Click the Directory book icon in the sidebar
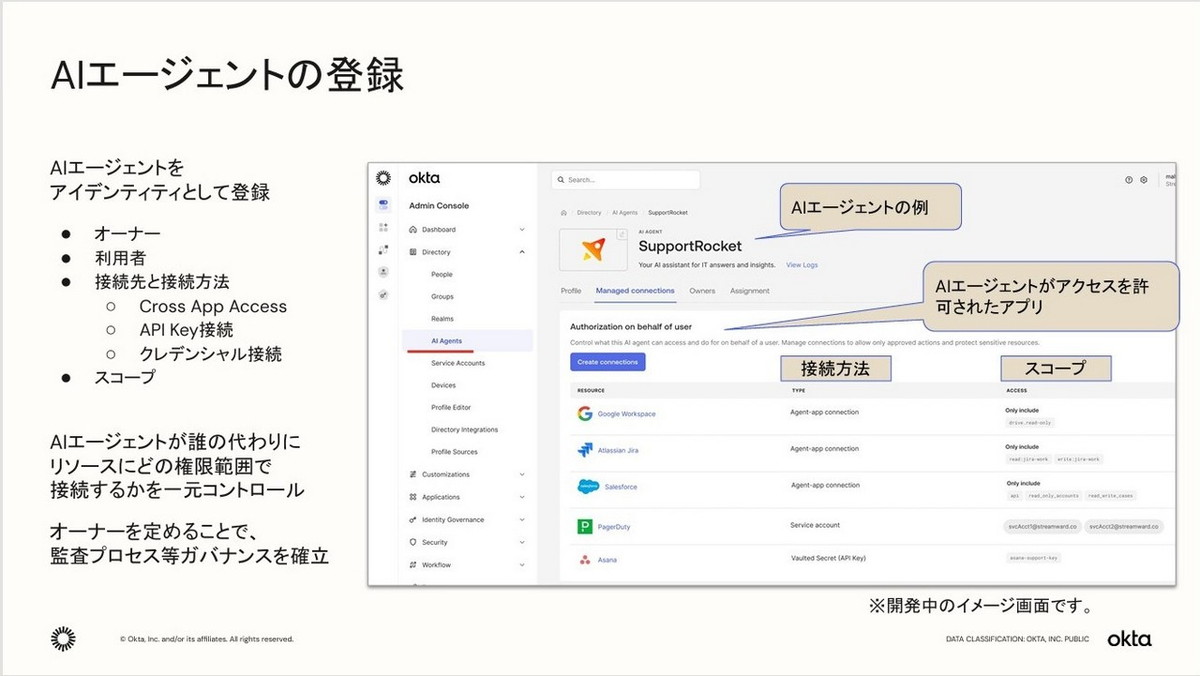Image resolution: width=1200 pixels, height=676 pixels. [413, 252]
